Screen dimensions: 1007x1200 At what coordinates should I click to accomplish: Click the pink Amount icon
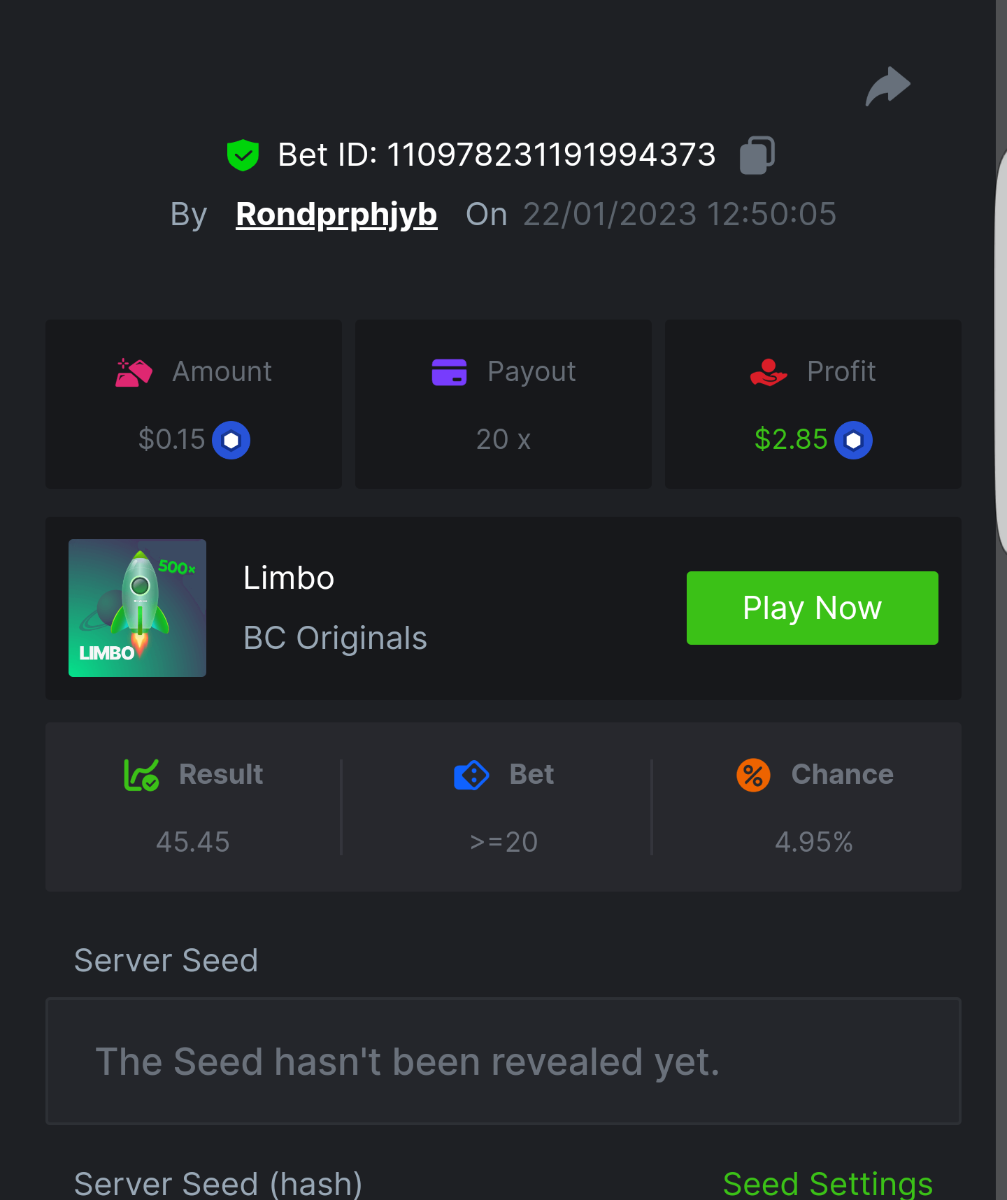(134, 372)
